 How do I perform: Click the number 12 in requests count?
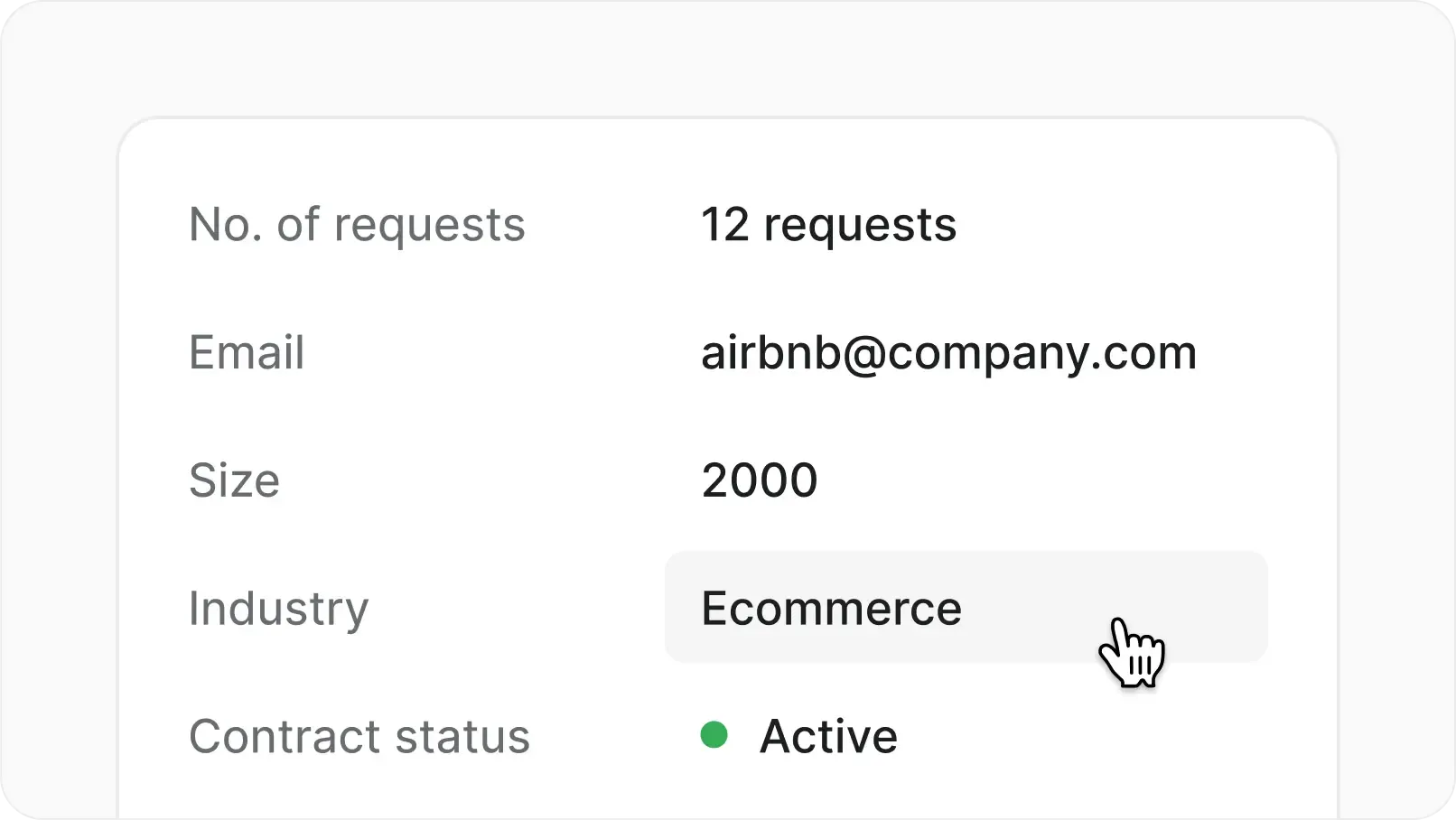724,224
